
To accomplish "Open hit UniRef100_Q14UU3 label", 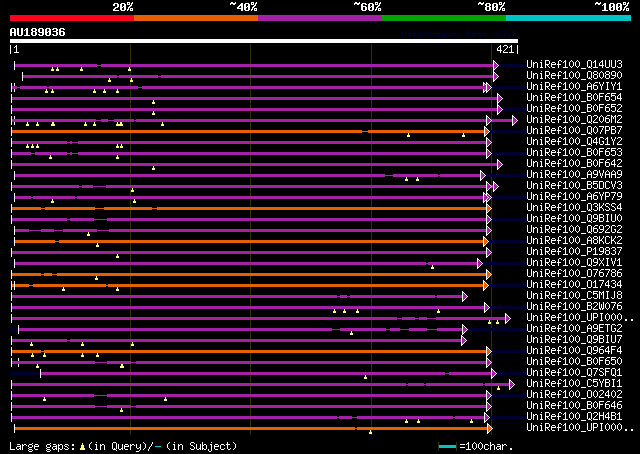I will click(x=574, y=65).
